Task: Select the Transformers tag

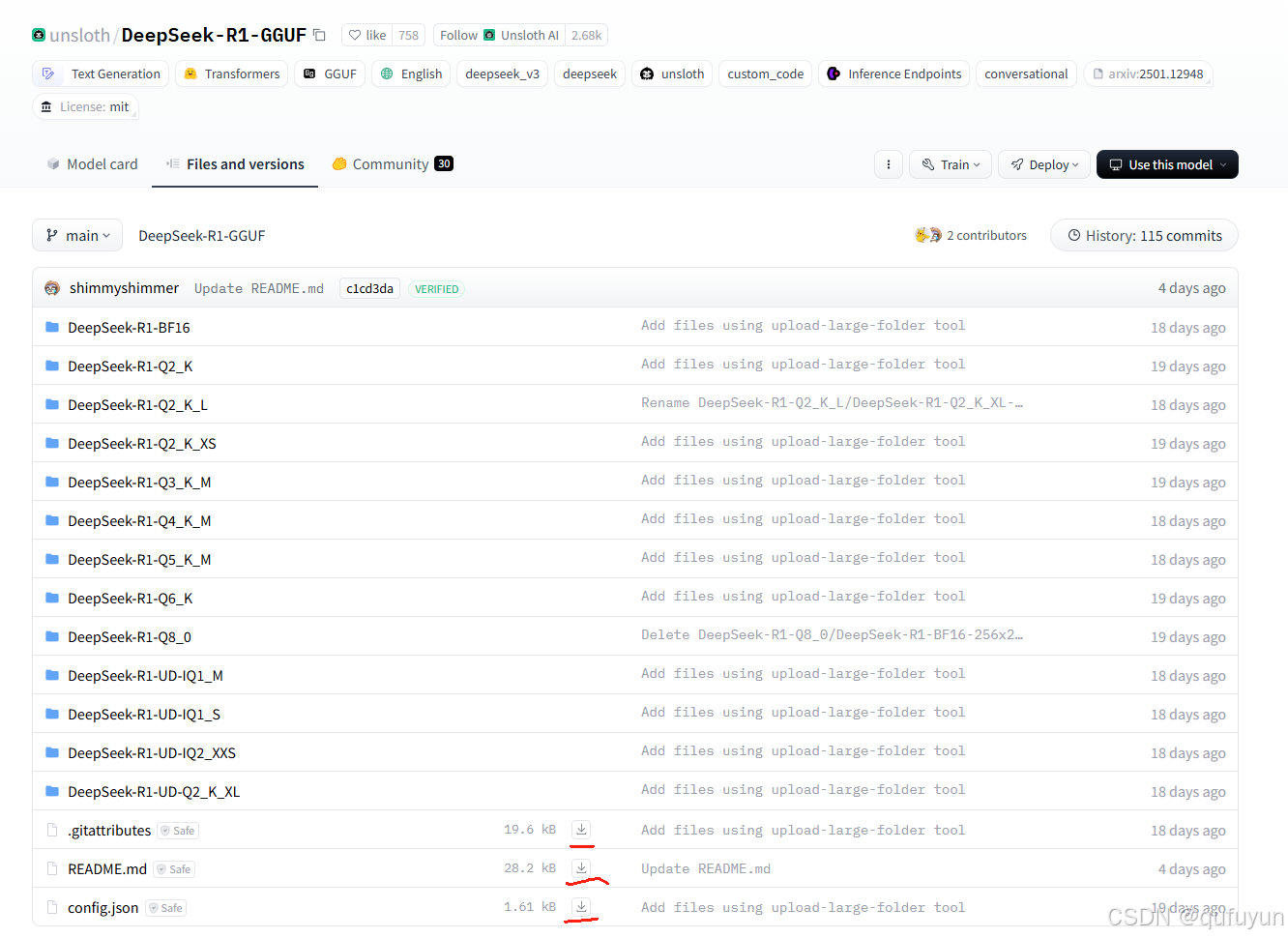Action: pyautogui.click(x=232, y=74)
